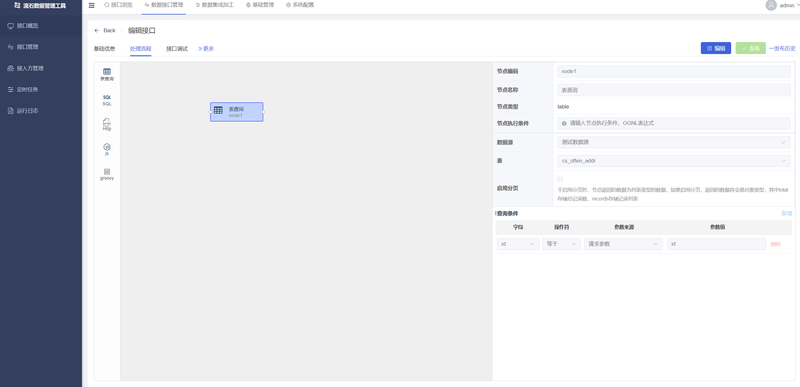Click the 参数值 input field

coord(716,244)
